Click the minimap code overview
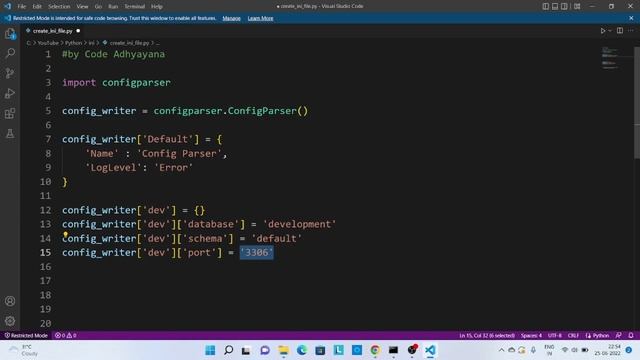Image resolution: width=640 pixels, height=360 pixels. point(610,58)
